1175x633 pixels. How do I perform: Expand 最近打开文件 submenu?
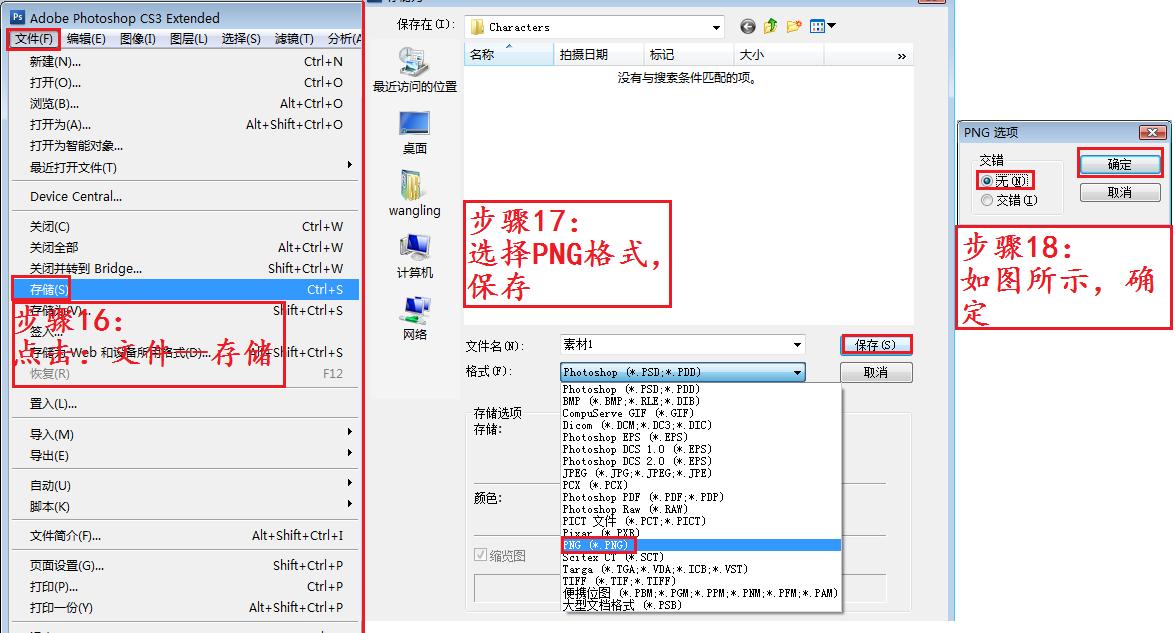click(349, 165)
